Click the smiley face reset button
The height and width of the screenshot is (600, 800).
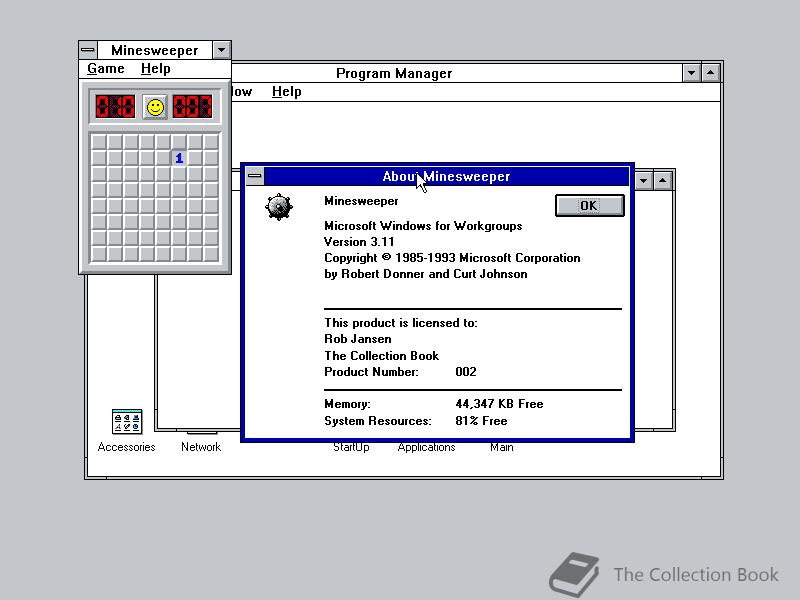(155, 107)
